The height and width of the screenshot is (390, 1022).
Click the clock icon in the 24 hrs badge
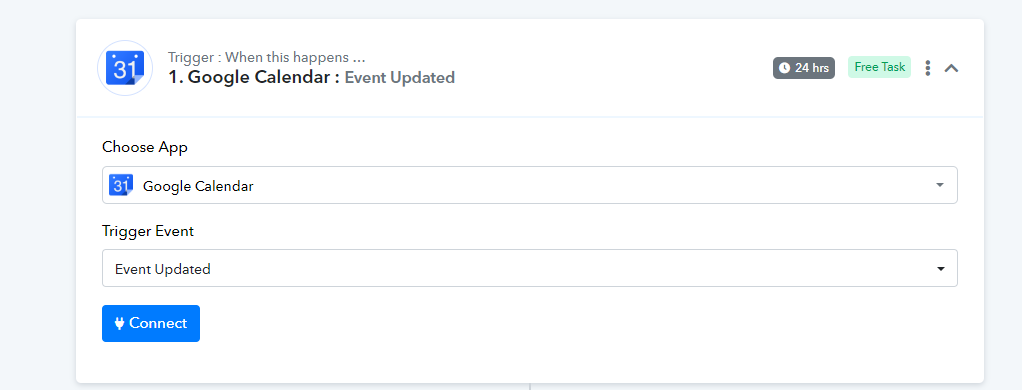pos(784,68)
